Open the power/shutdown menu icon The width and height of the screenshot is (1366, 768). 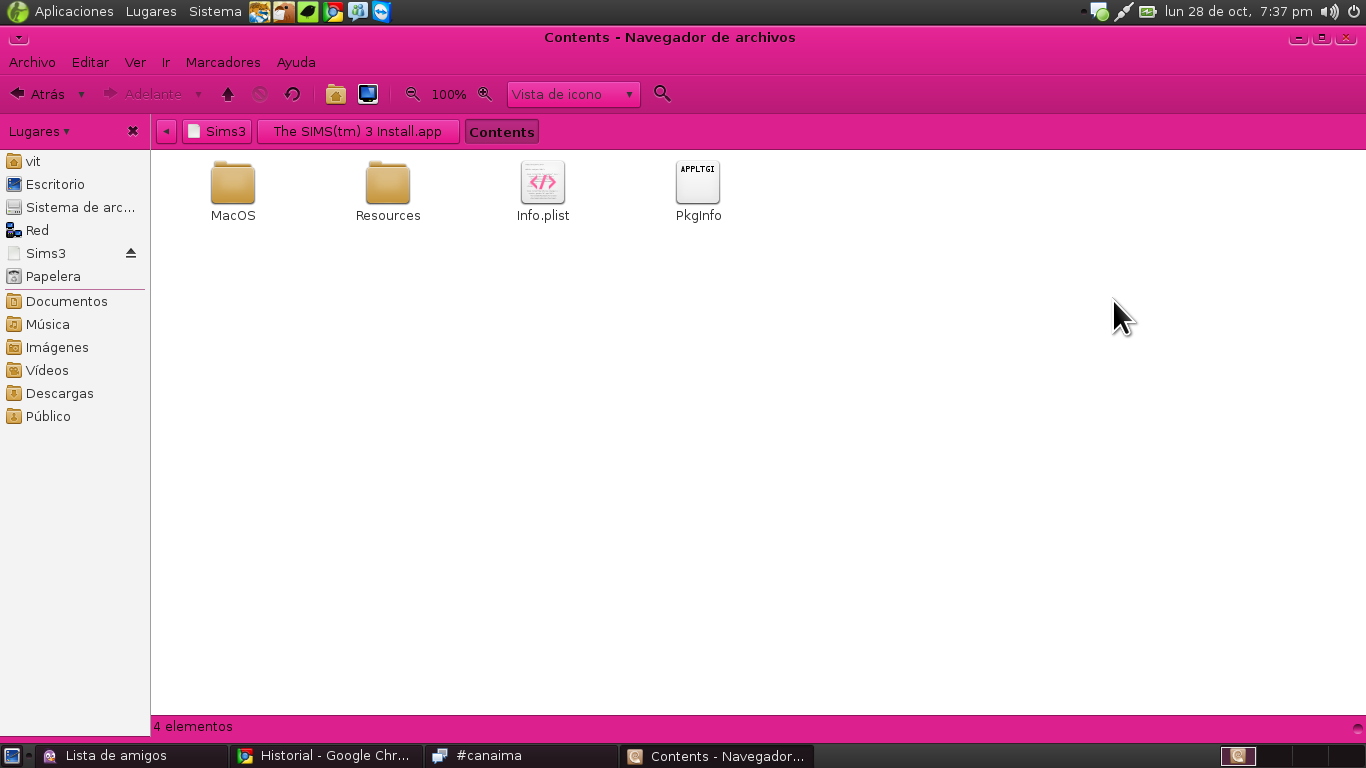click(1354, 12)
